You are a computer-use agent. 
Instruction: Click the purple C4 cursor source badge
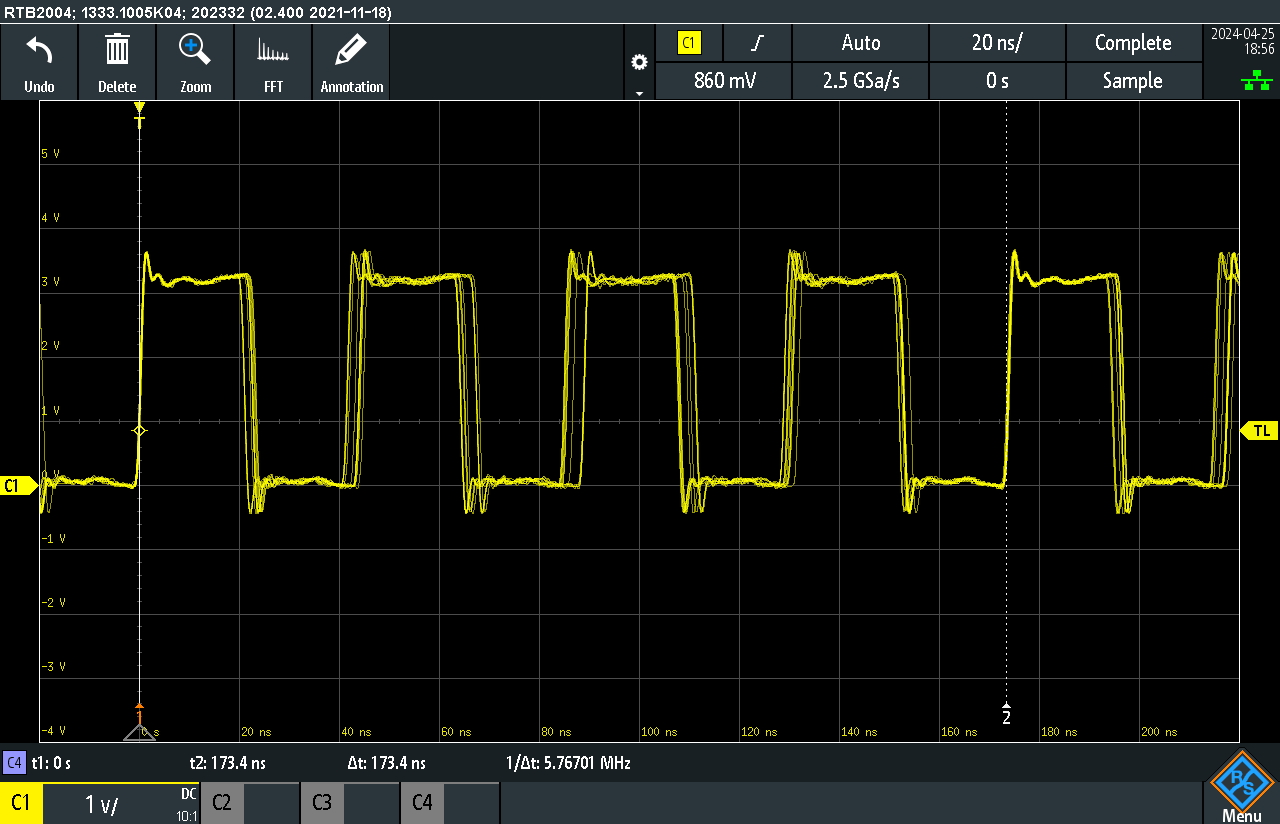(x=14, y=763)
